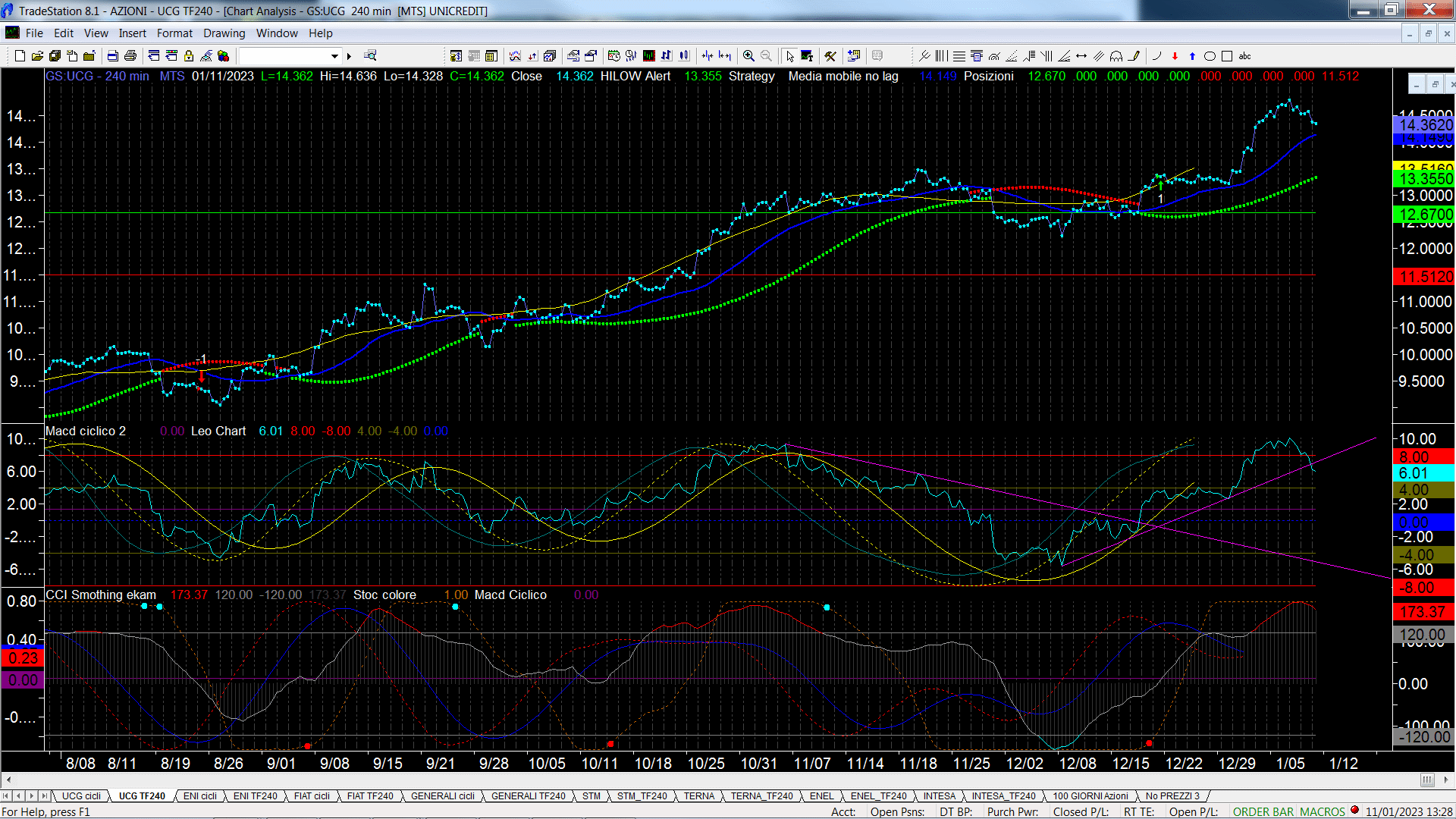Select the vertical lines drawing tool
Screen dimensions: 1456x819
942,55
